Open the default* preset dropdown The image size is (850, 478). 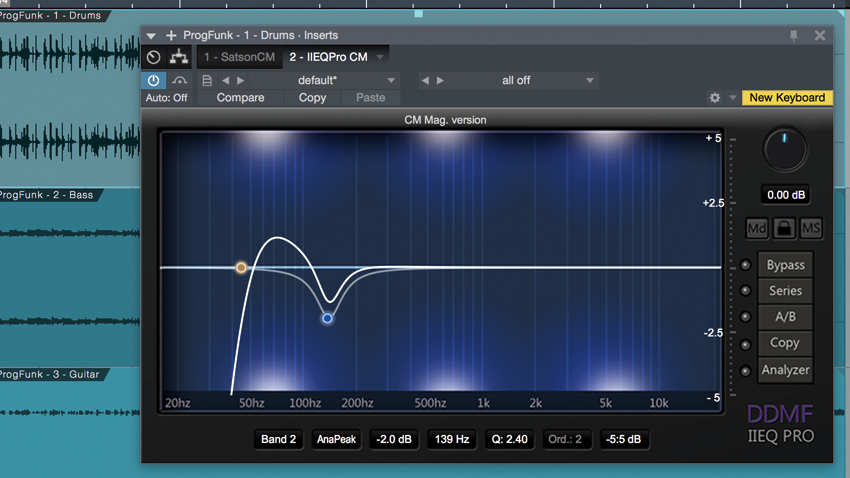[391, 80]
